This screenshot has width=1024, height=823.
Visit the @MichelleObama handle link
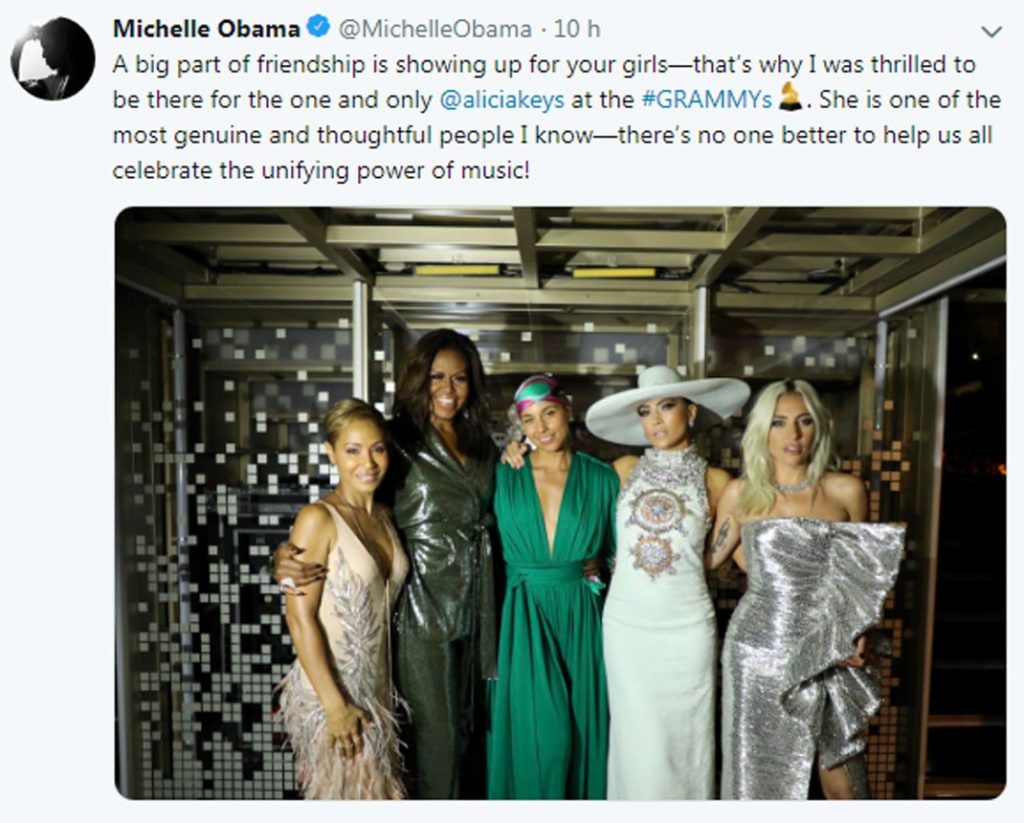[x=434, y=29]
